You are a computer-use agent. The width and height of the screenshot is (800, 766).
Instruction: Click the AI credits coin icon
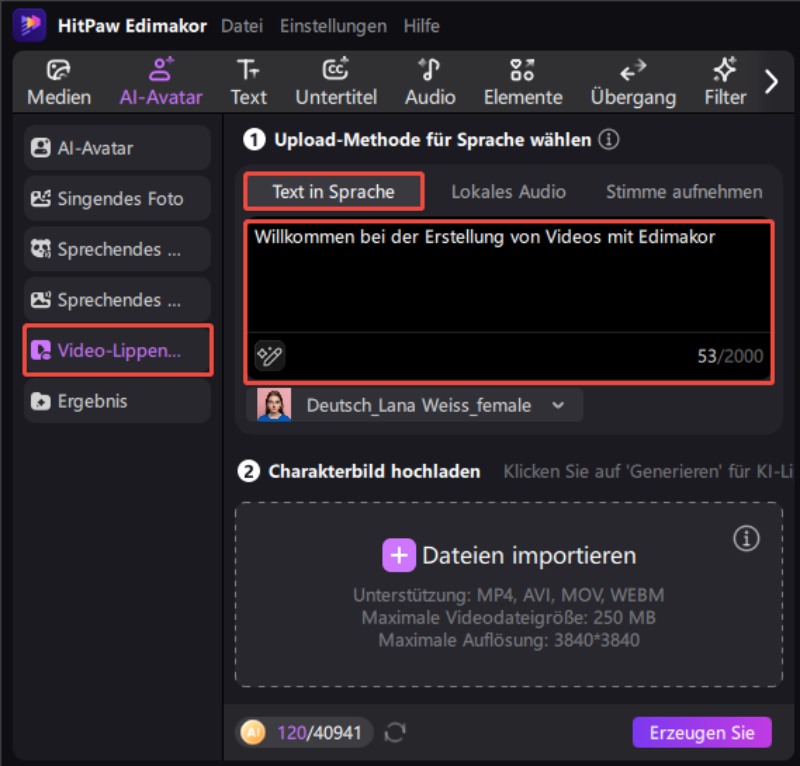[253, 733]
